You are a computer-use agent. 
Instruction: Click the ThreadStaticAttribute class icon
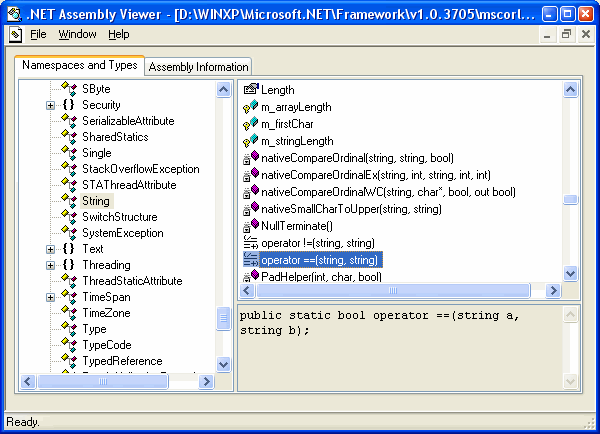(x=69, y=281)
